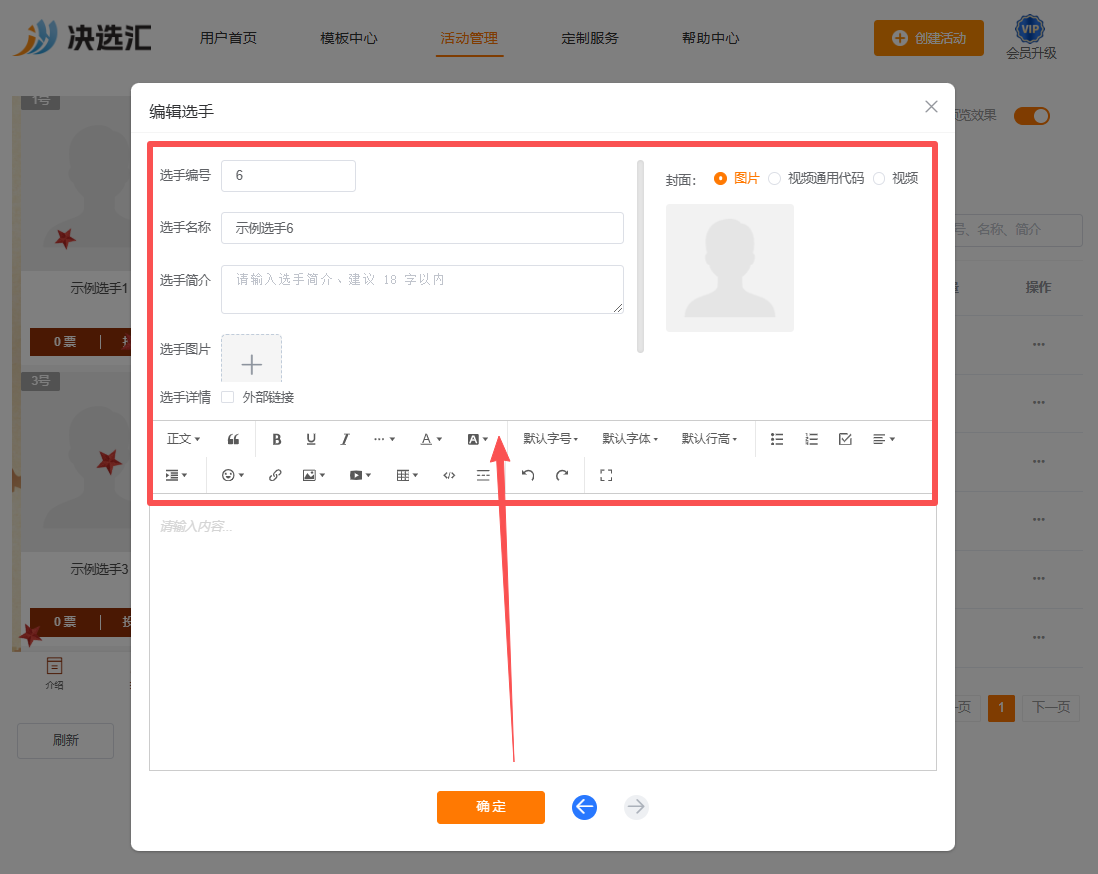Go to 模板中心 tab
This screenshot has width=1098, height=874.
point(349,39)
